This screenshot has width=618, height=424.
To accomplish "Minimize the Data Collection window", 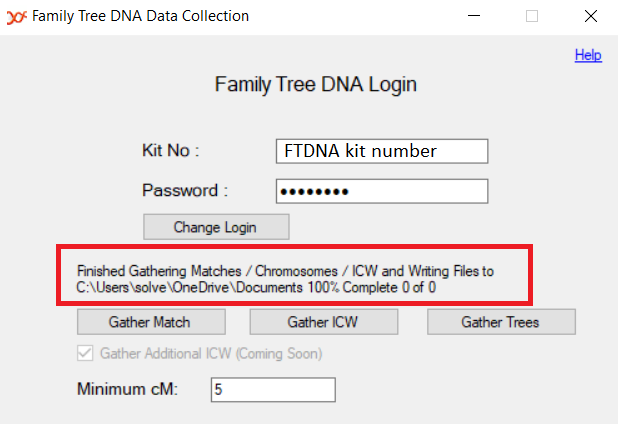I will pyautogui.click(x=474, y=16).
